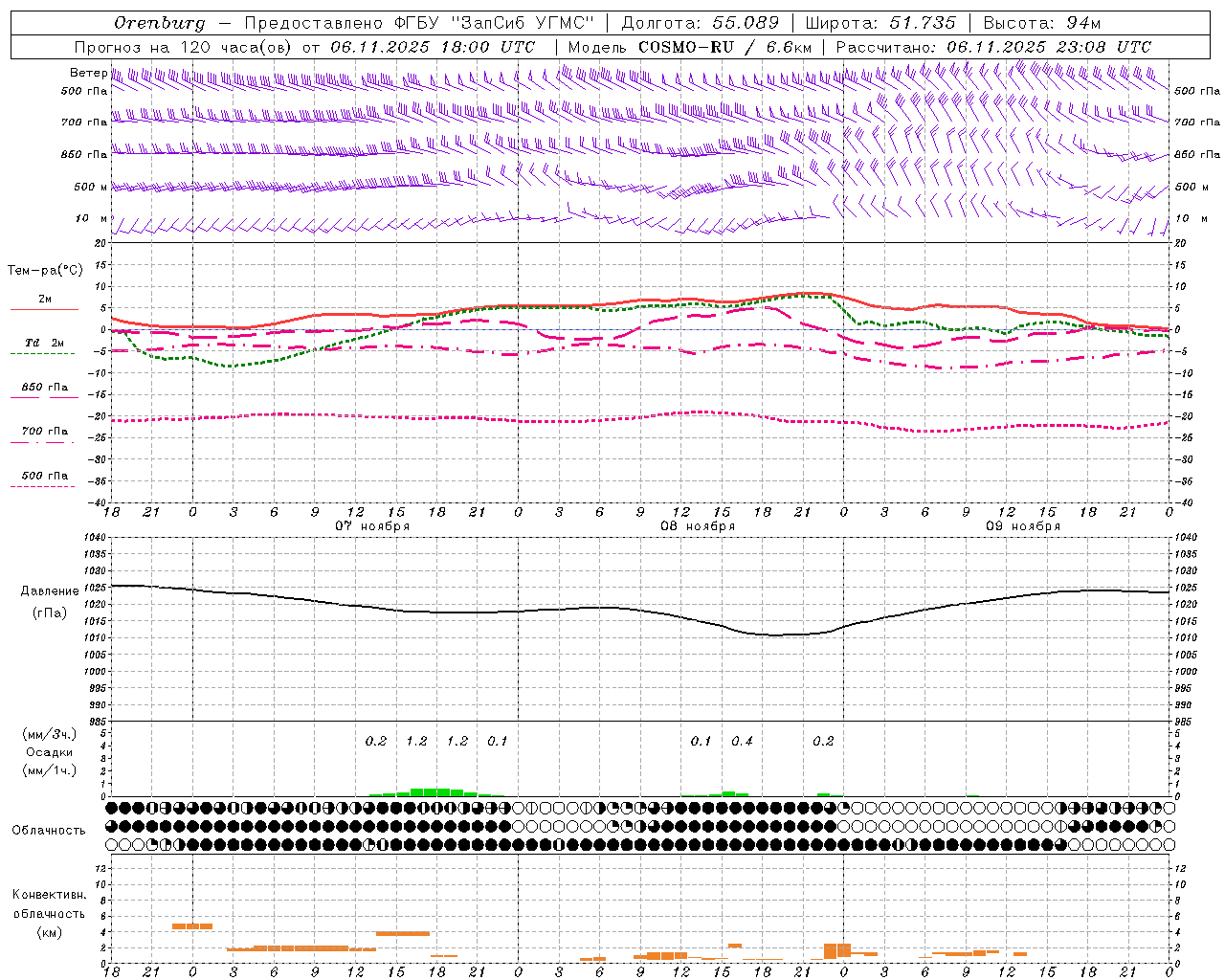Click the 09 ноября date label
Image resolution: width=1225 pixels, height=980 pixels.
[x=1023, y=526]
